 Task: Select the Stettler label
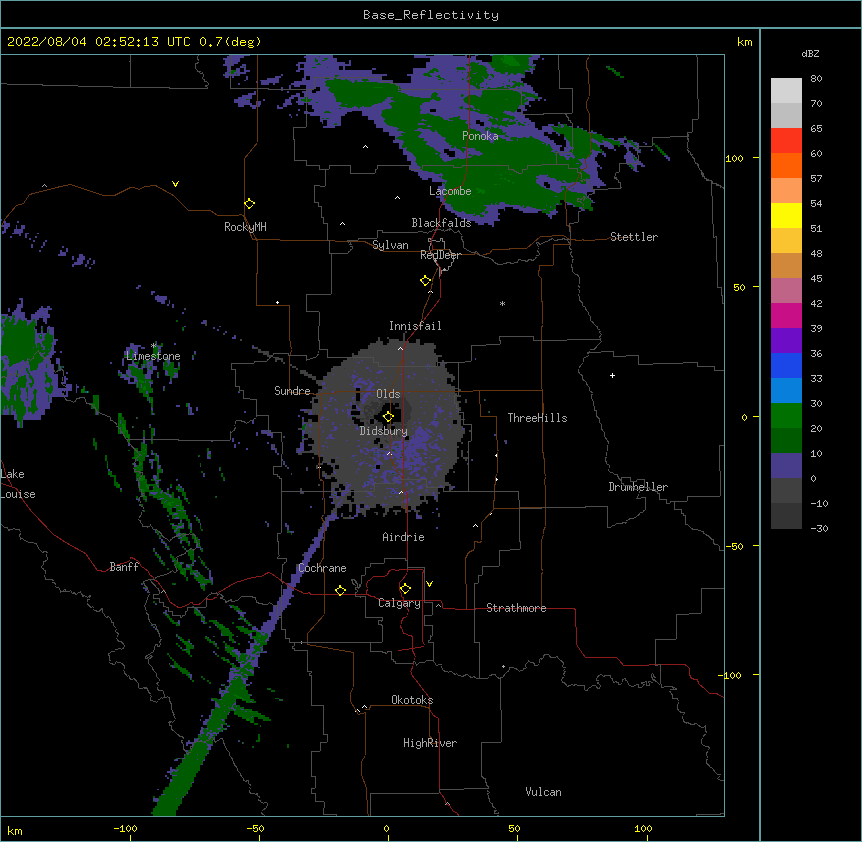click(x=634, y=237)
